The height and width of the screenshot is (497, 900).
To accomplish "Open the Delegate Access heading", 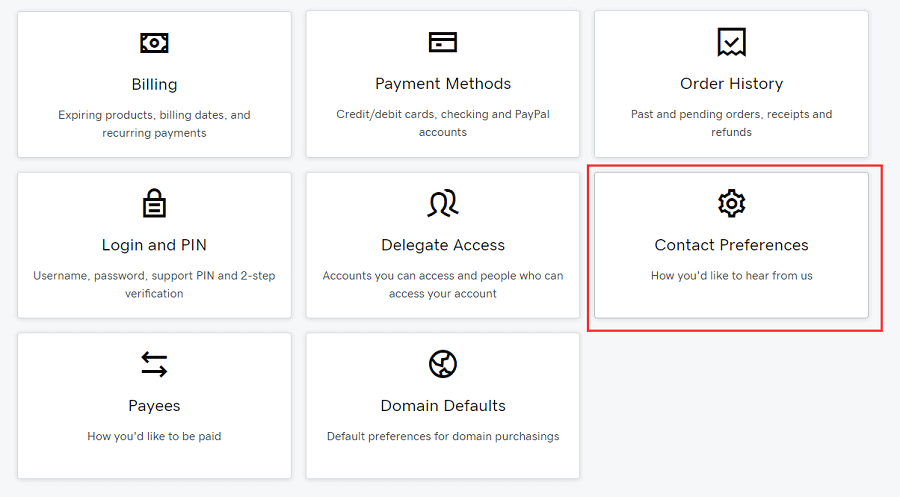I will click(x=443, y=245).
